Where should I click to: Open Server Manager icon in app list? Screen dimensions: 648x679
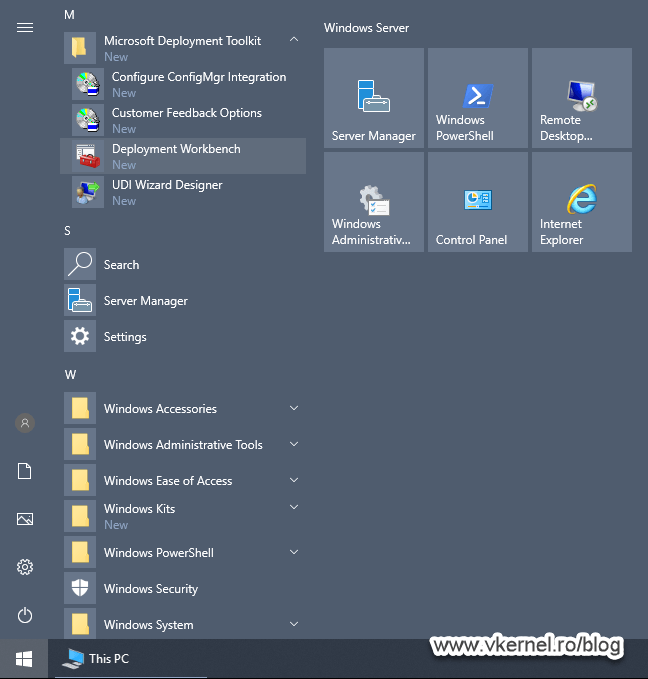click(x=80, y=300)
